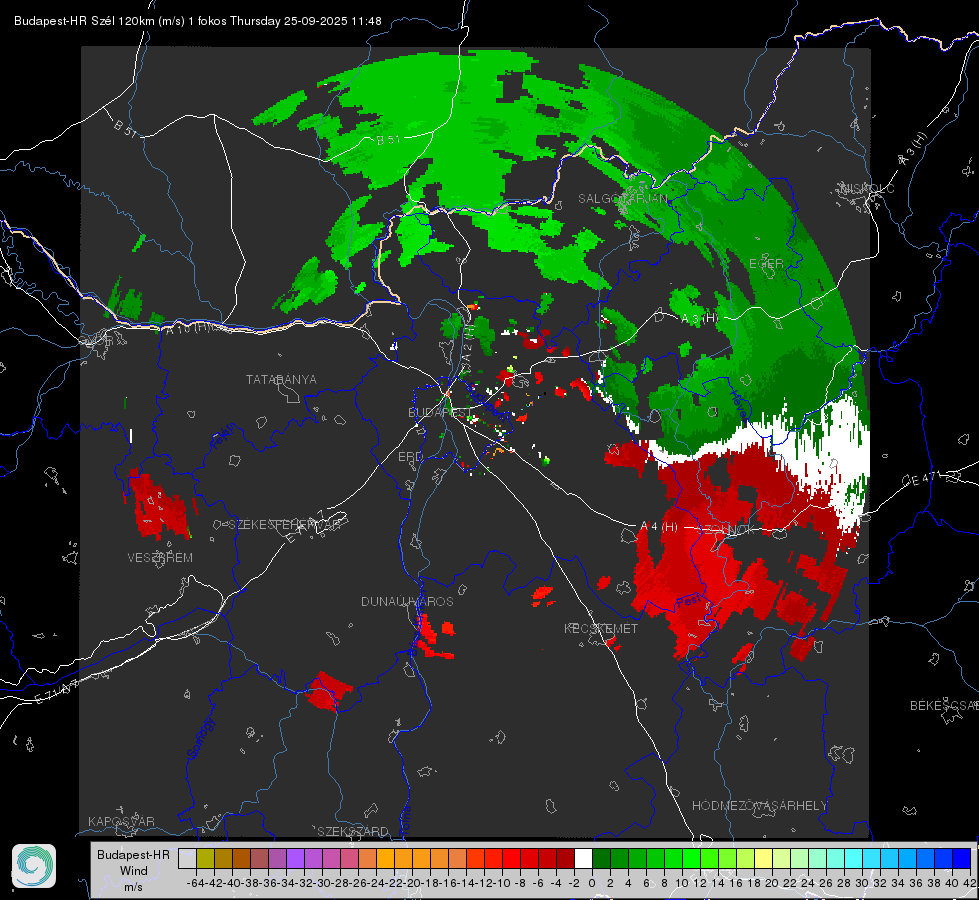Click the KECSKEMET city label

pyautogui.click(x=601, y=628)
